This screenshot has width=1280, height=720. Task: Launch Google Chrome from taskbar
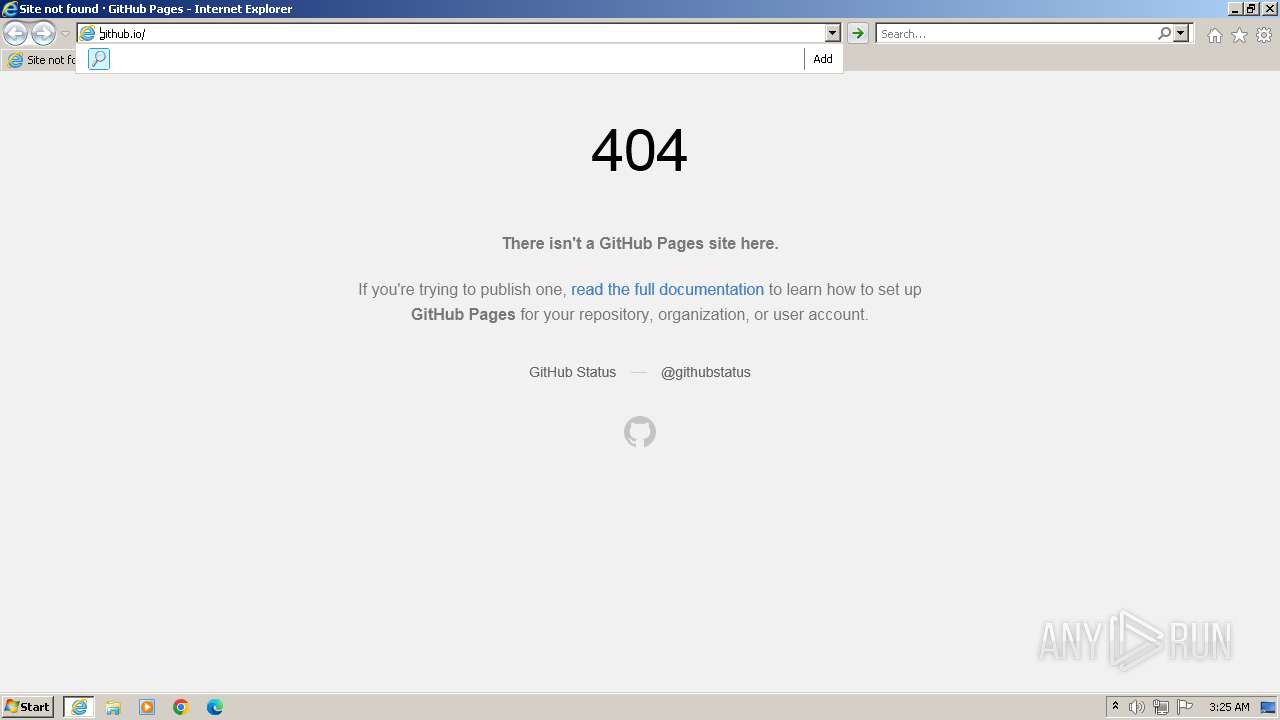(x=181, y=707)
